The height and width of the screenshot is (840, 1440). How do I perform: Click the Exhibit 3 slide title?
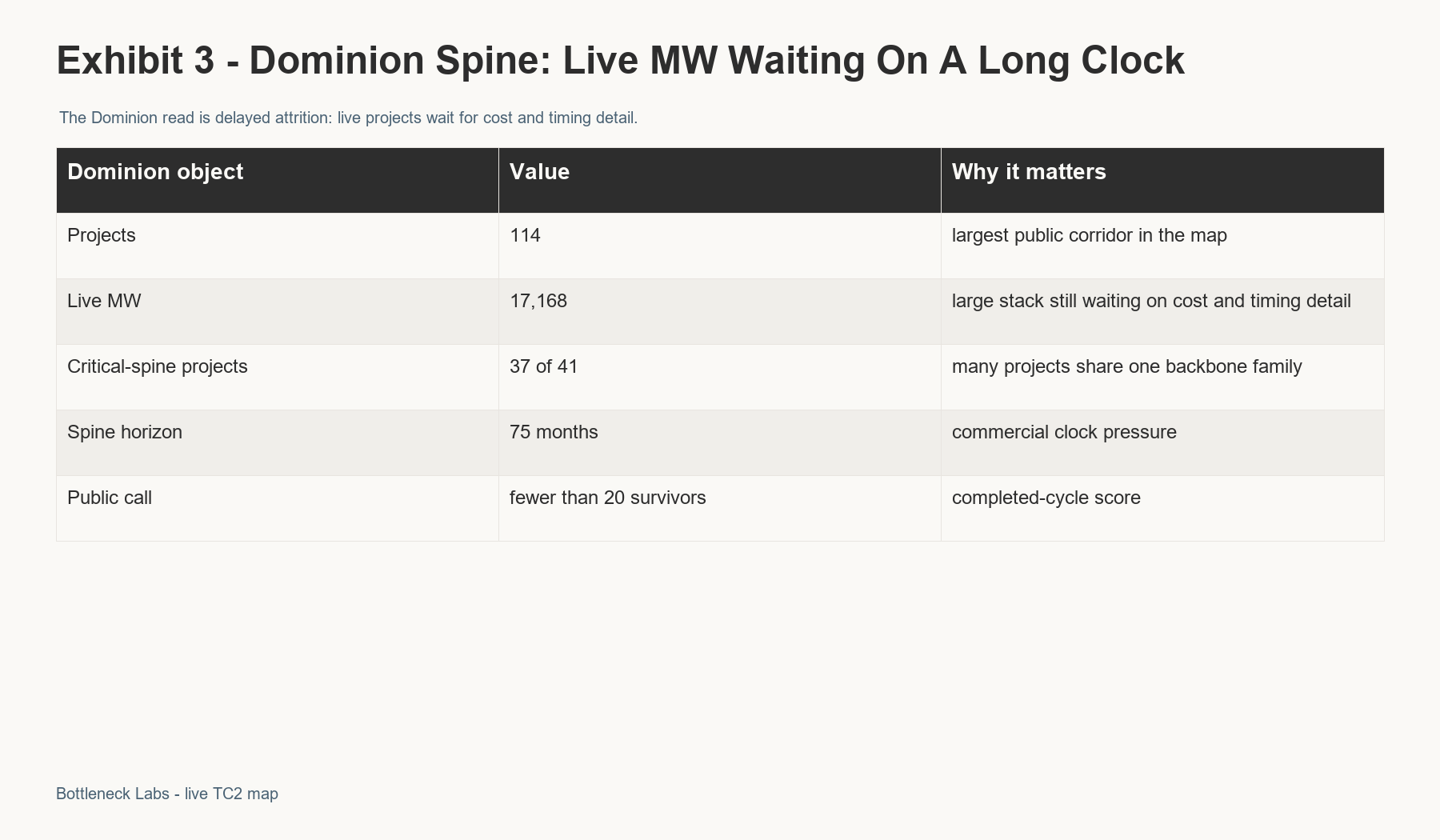620,61
